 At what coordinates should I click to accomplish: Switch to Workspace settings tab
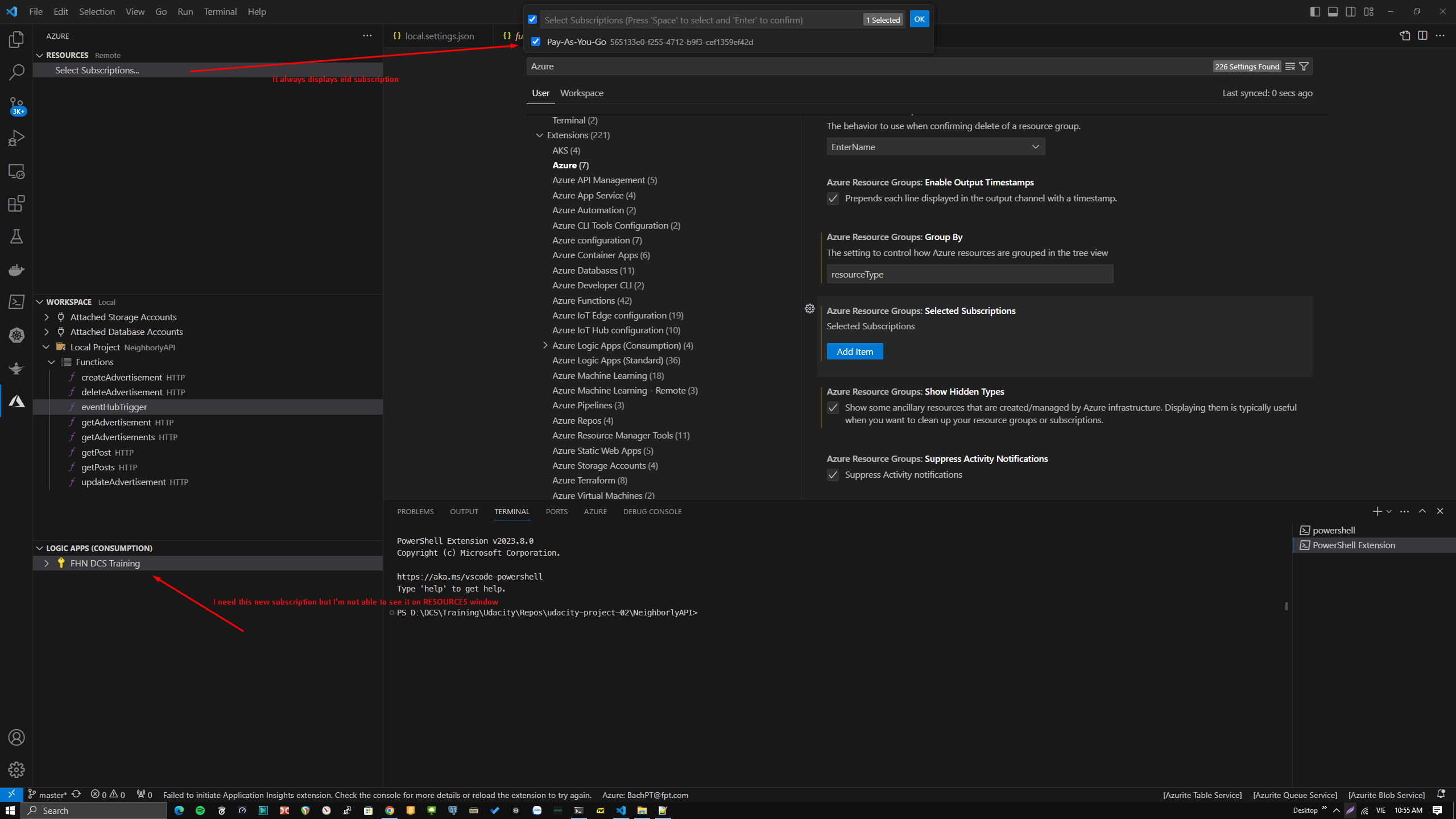(581, 93)
